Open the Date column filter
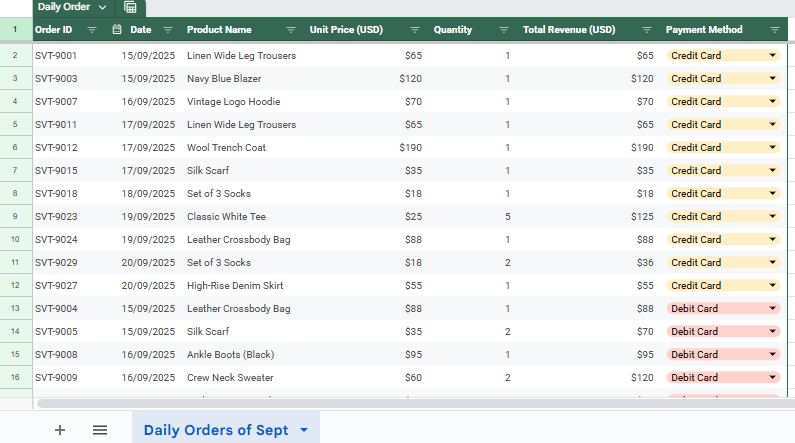Viewport: 795px width, 443px height. (x=168, y=30)
